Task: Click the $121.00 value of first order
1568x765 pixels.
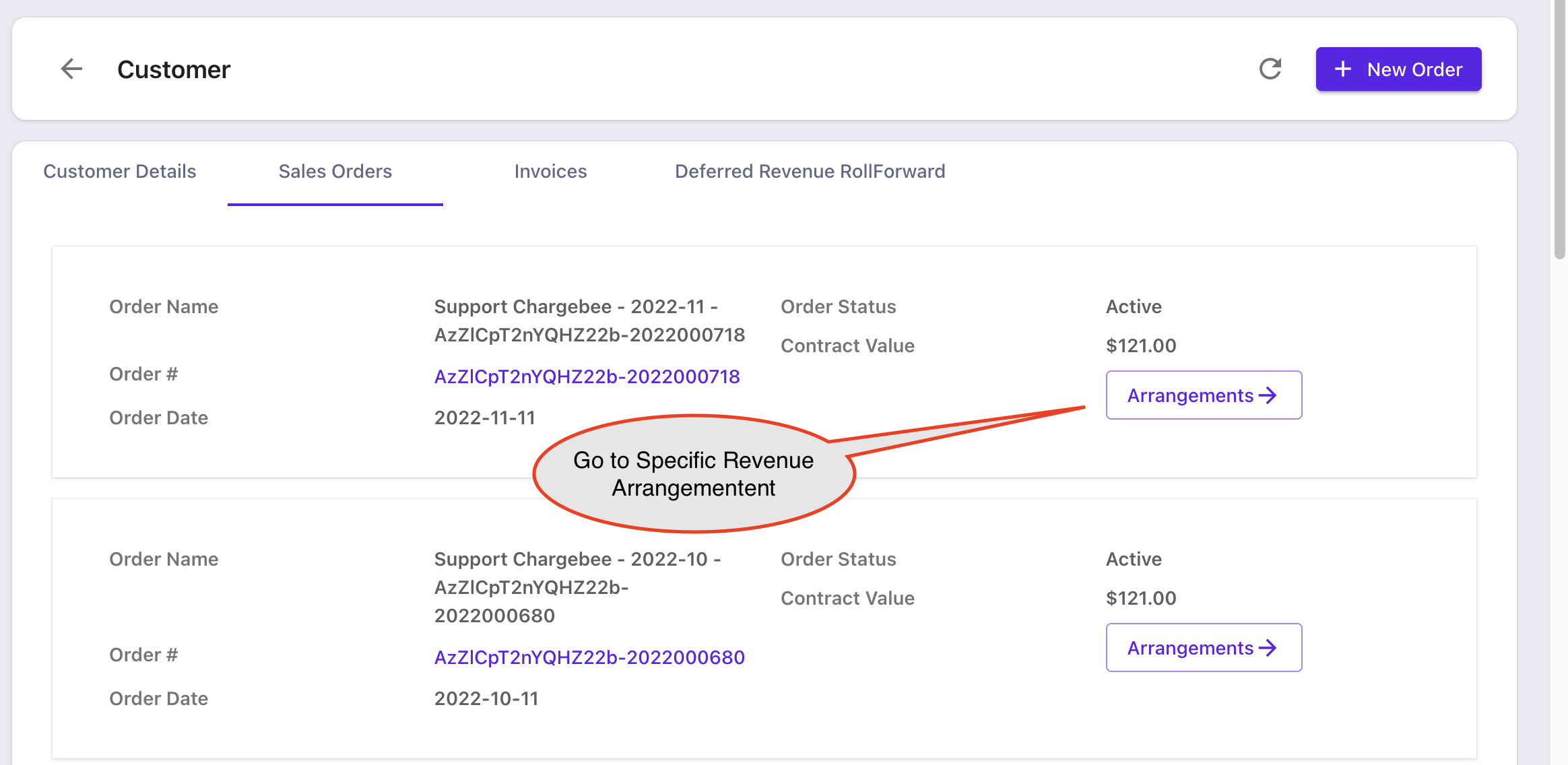Action: point(1140,345)
